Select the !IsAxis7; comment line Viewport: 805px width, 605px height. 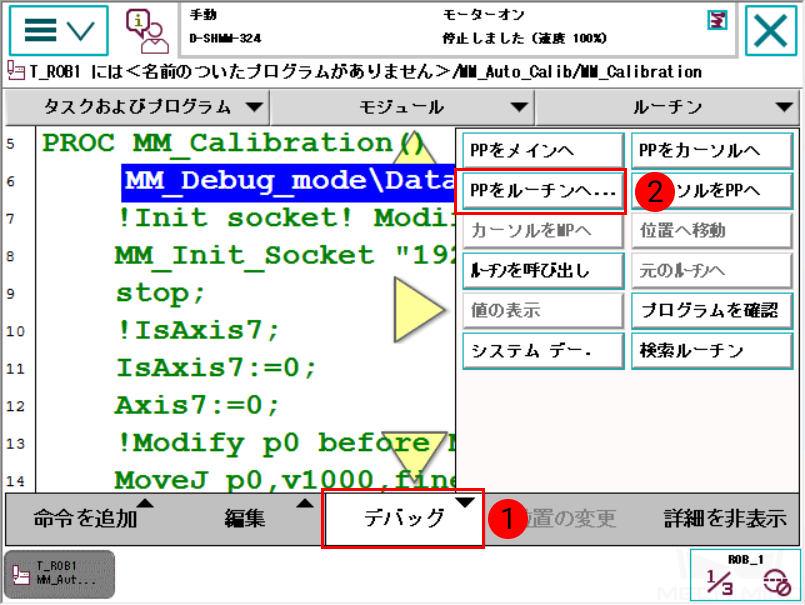[x=198, y=330]
